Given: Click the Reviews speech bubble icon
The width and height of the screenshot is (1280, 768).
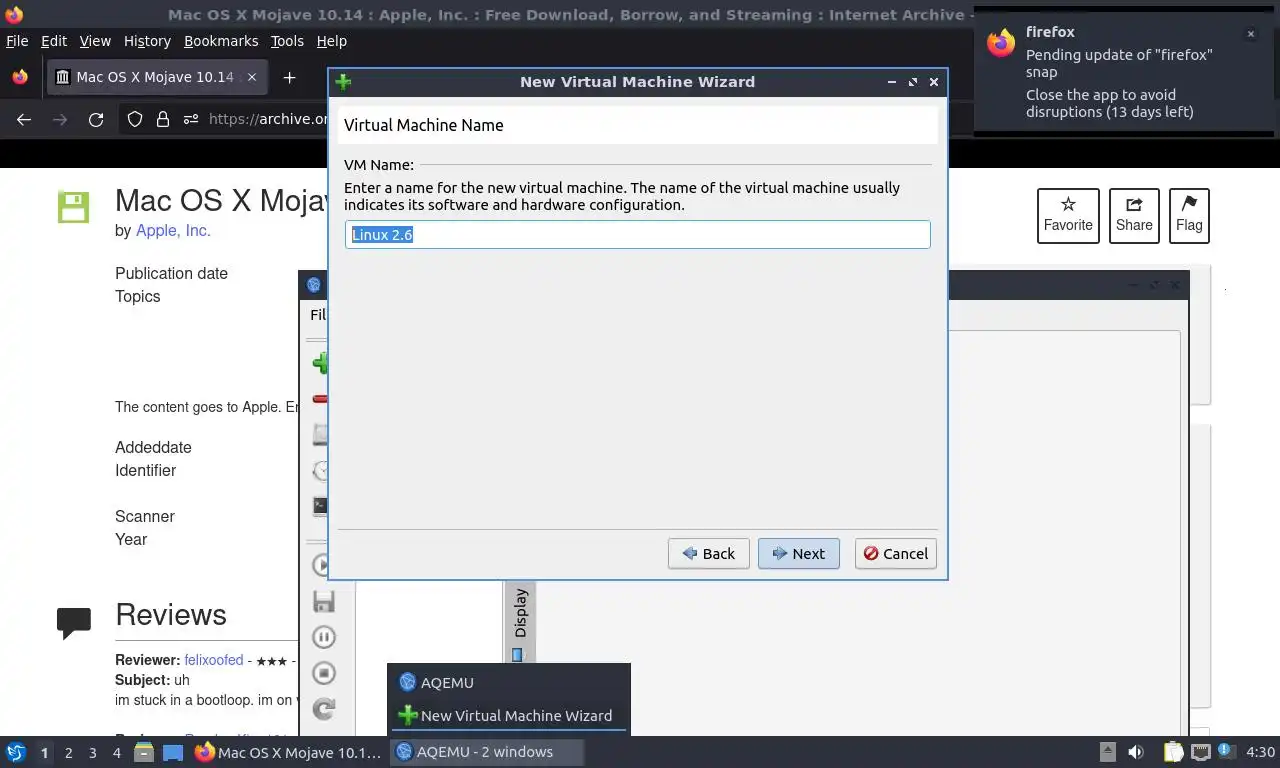Looking at the screenshot, I should [x=75, y=623].
